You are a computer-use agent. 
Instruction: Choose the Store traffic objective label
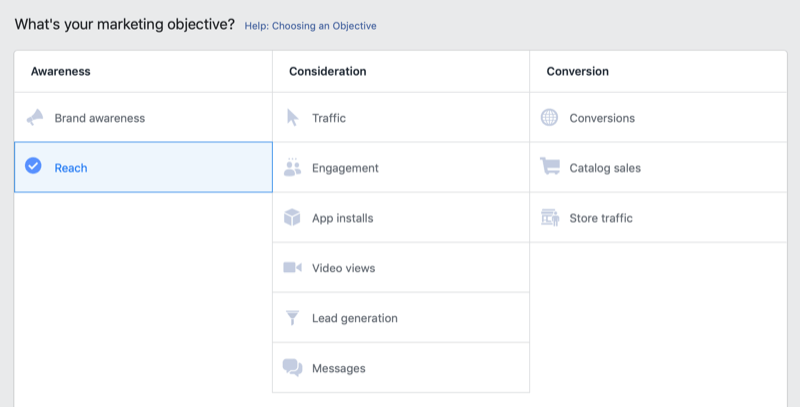coord(601,218)
